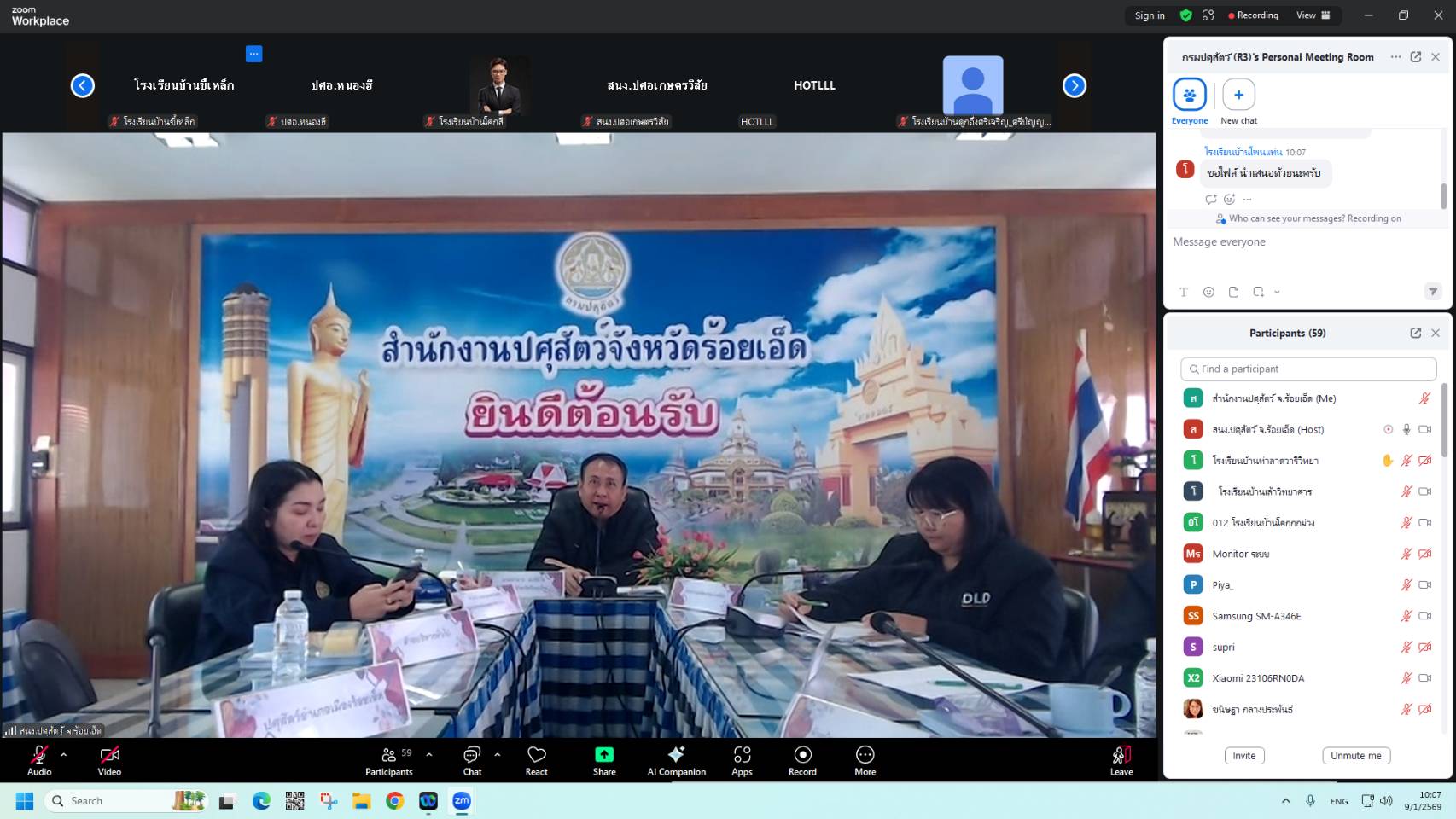Select the Everyone chat tab
1456x819 pixels.
[x=1189, y=95]
